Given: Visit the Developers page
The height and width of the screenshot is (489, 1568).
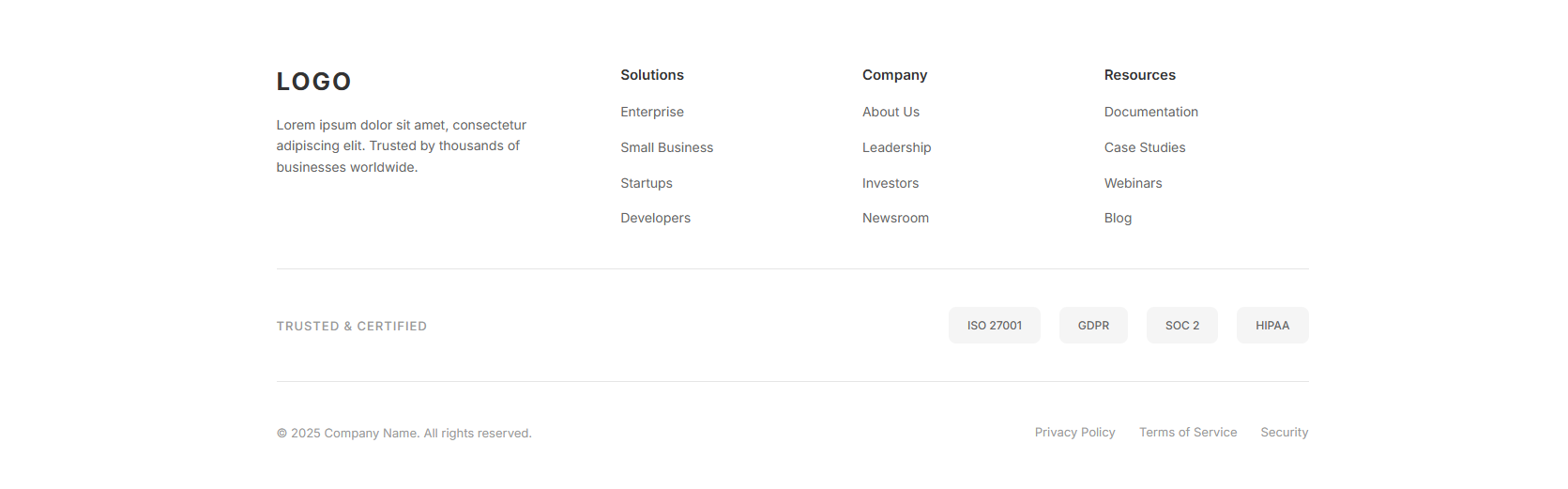Looking at the screenshot, I should (x=655, y=218).
